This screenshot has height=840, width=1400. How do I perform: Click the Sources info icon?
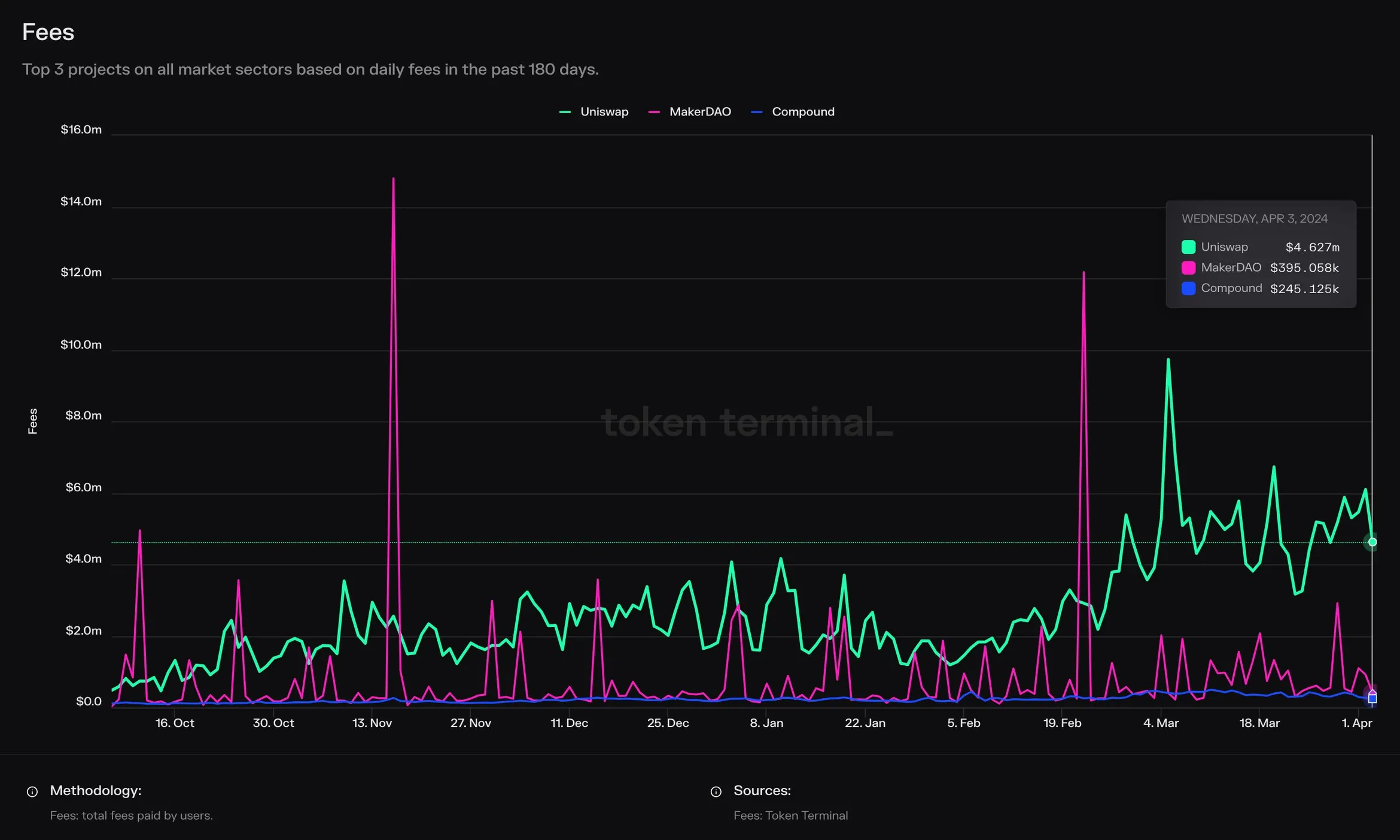pyautogui.click(x=716, y=792)
